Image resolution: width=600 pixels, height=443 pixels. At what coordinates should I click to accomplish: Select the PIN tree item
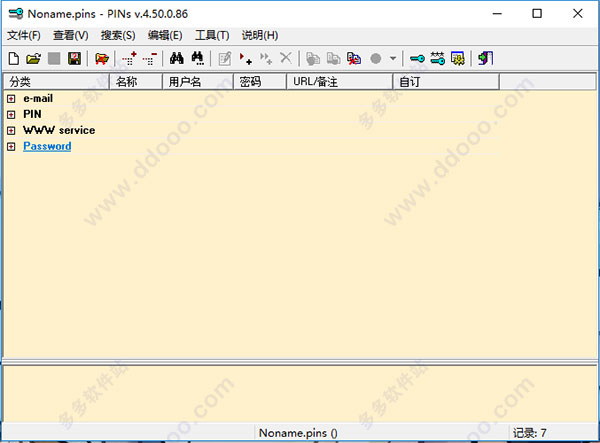click(32, 114)
